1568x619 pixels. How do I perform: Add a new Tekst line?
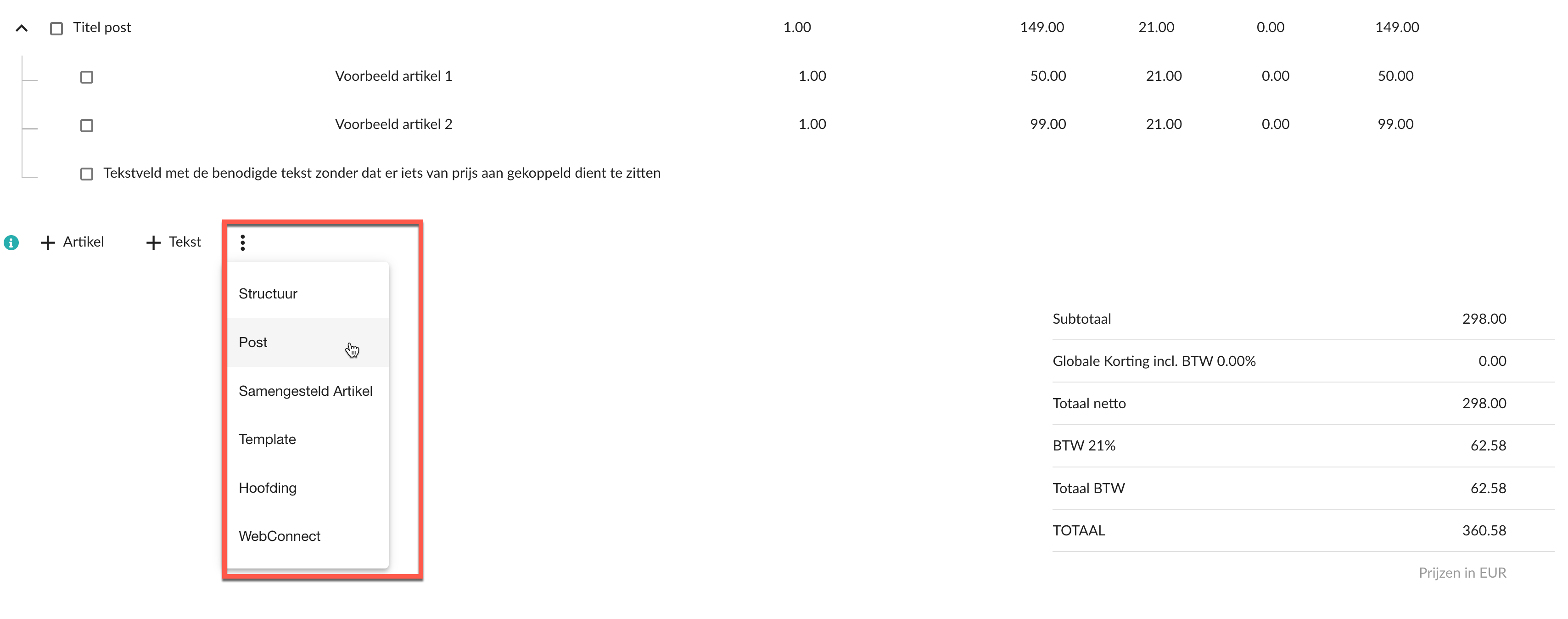pyautogui.click(x=174, y=242)
